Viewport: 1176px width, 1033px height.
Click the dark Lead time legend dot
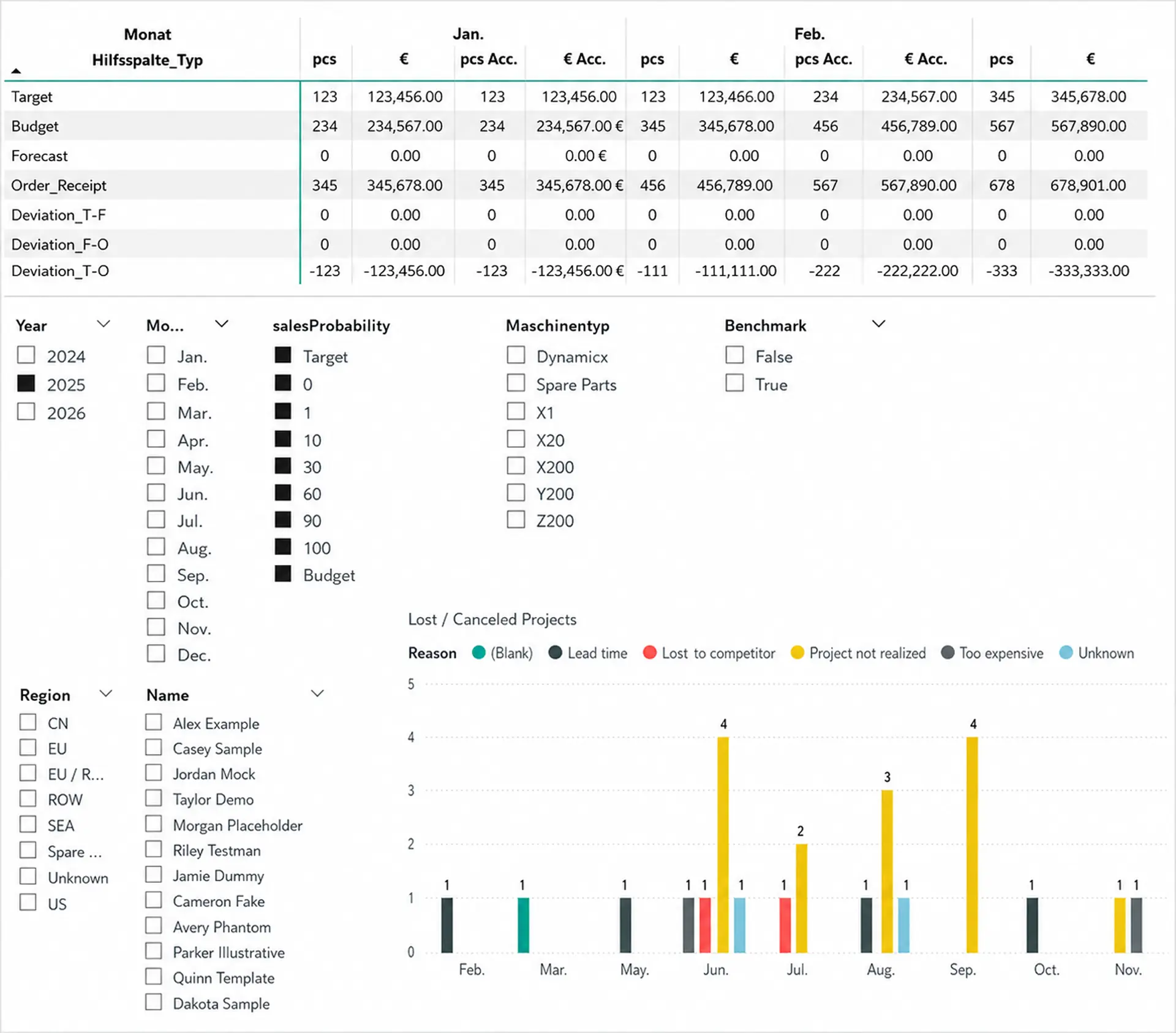coord(556,653)
